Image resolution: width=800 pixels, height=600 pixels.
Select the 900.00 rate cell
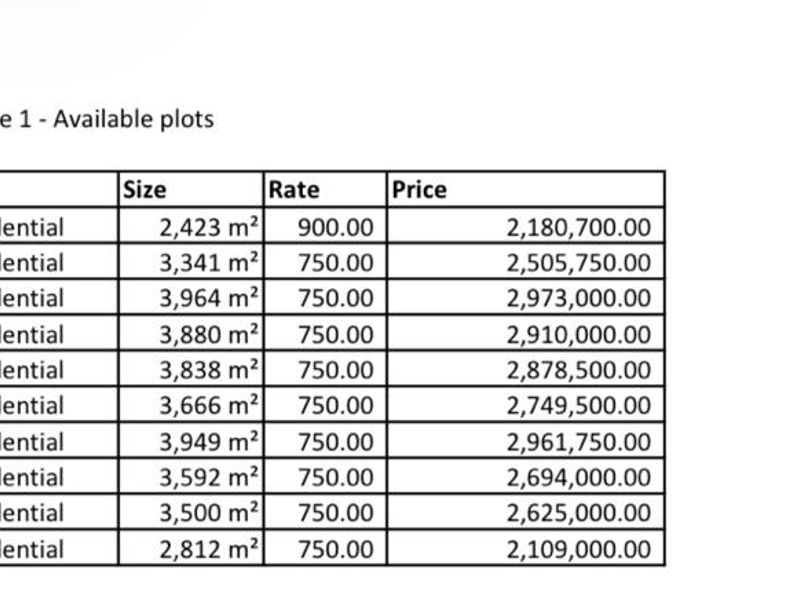coord(335,227)
